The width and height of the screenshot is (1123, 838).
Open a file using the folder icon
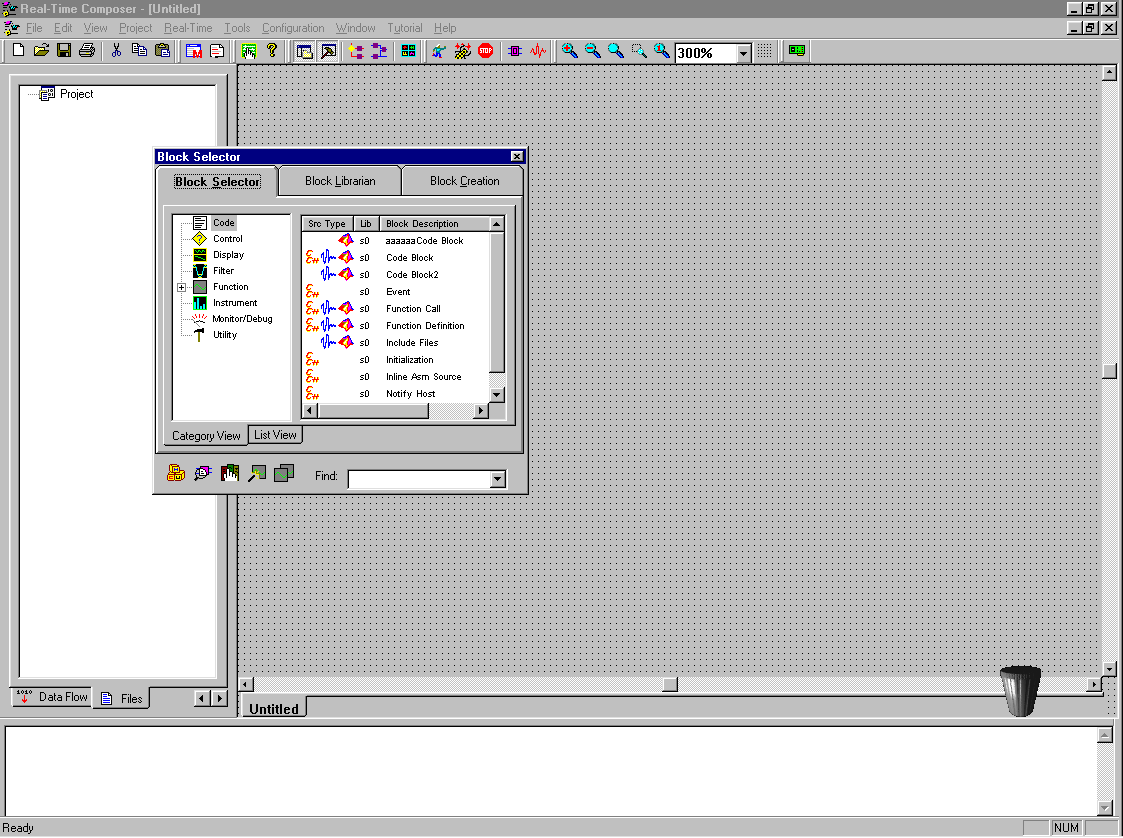tap(42, 51)
